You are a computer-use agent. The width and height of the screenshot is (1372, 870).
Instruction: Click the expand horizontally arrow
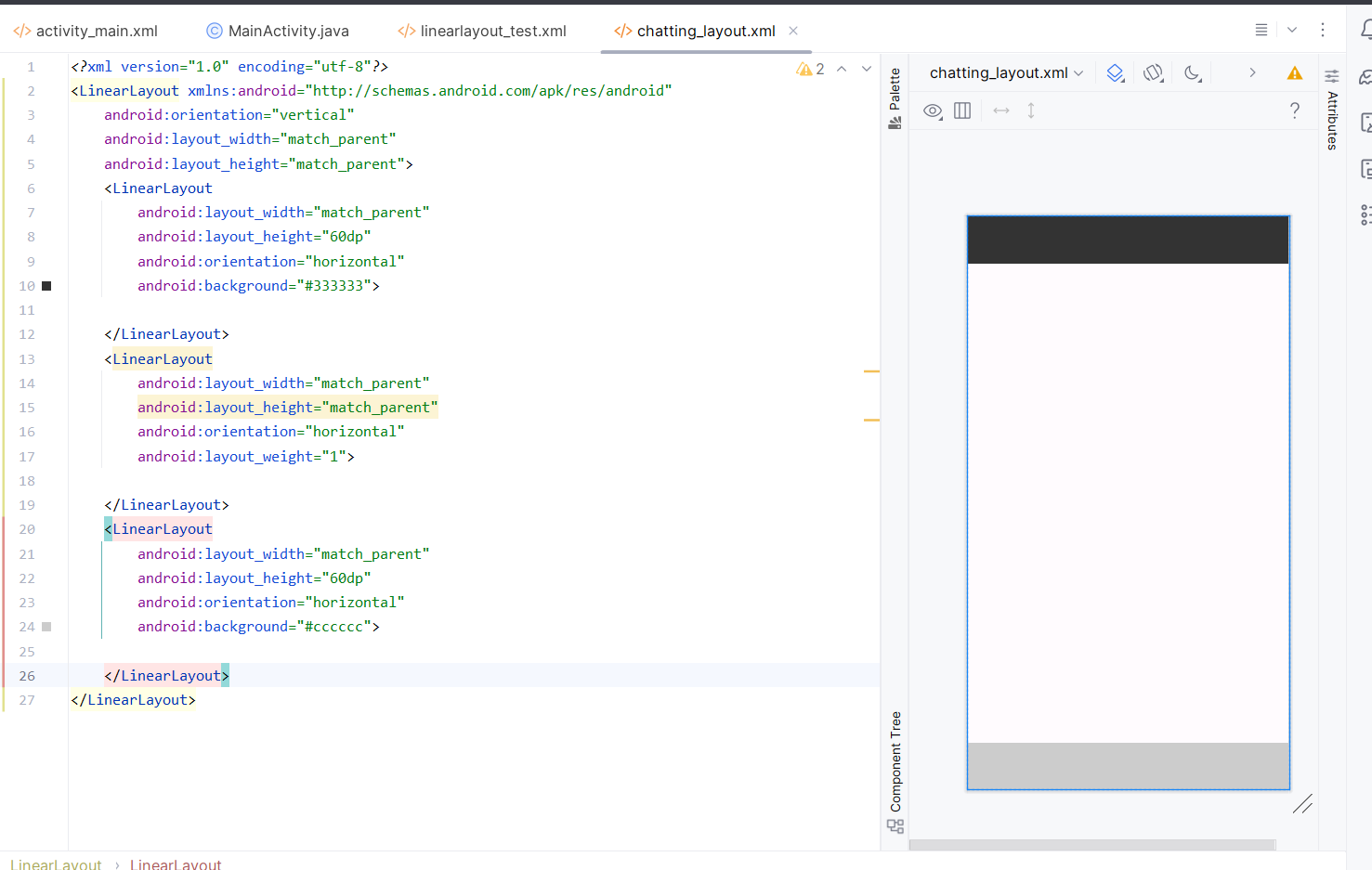click(x=1001, y=110)
